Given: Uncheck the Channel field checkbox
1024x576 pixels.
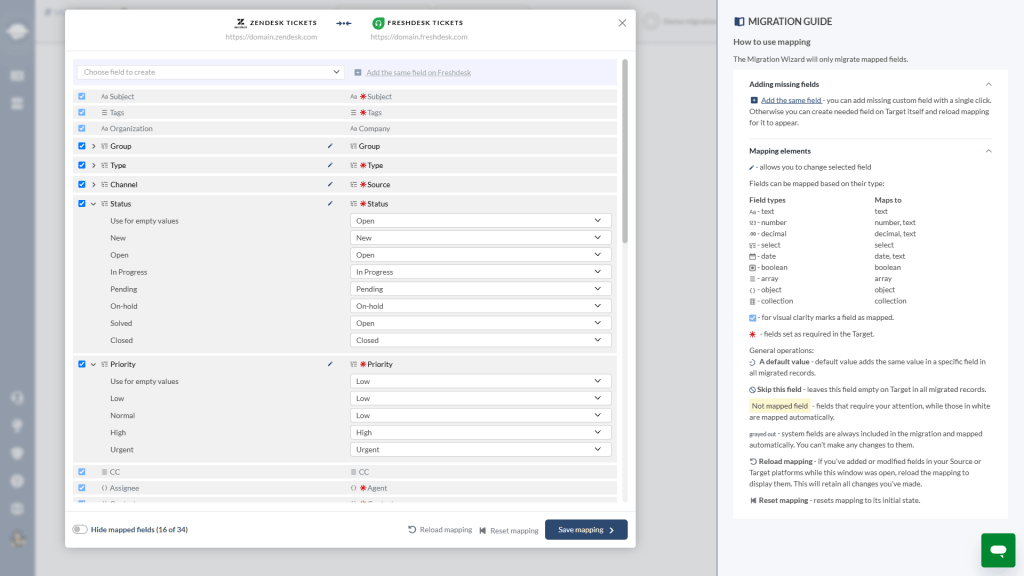Looking at the screenshot, I should [x=82, y=184].
